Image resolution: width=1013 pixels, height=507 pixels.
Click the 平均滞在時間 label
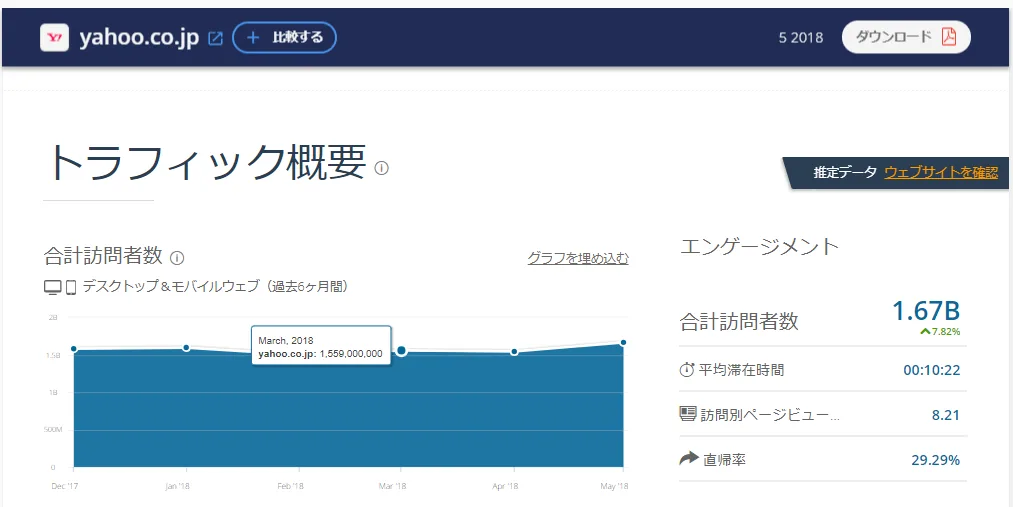coord(742,370)
